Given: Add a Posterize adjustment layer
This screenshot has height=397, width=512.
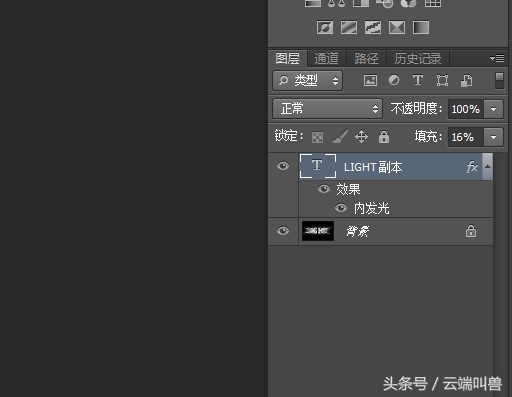Looking at the screenshot, I should pyautogui.click(x=349, y=28).
